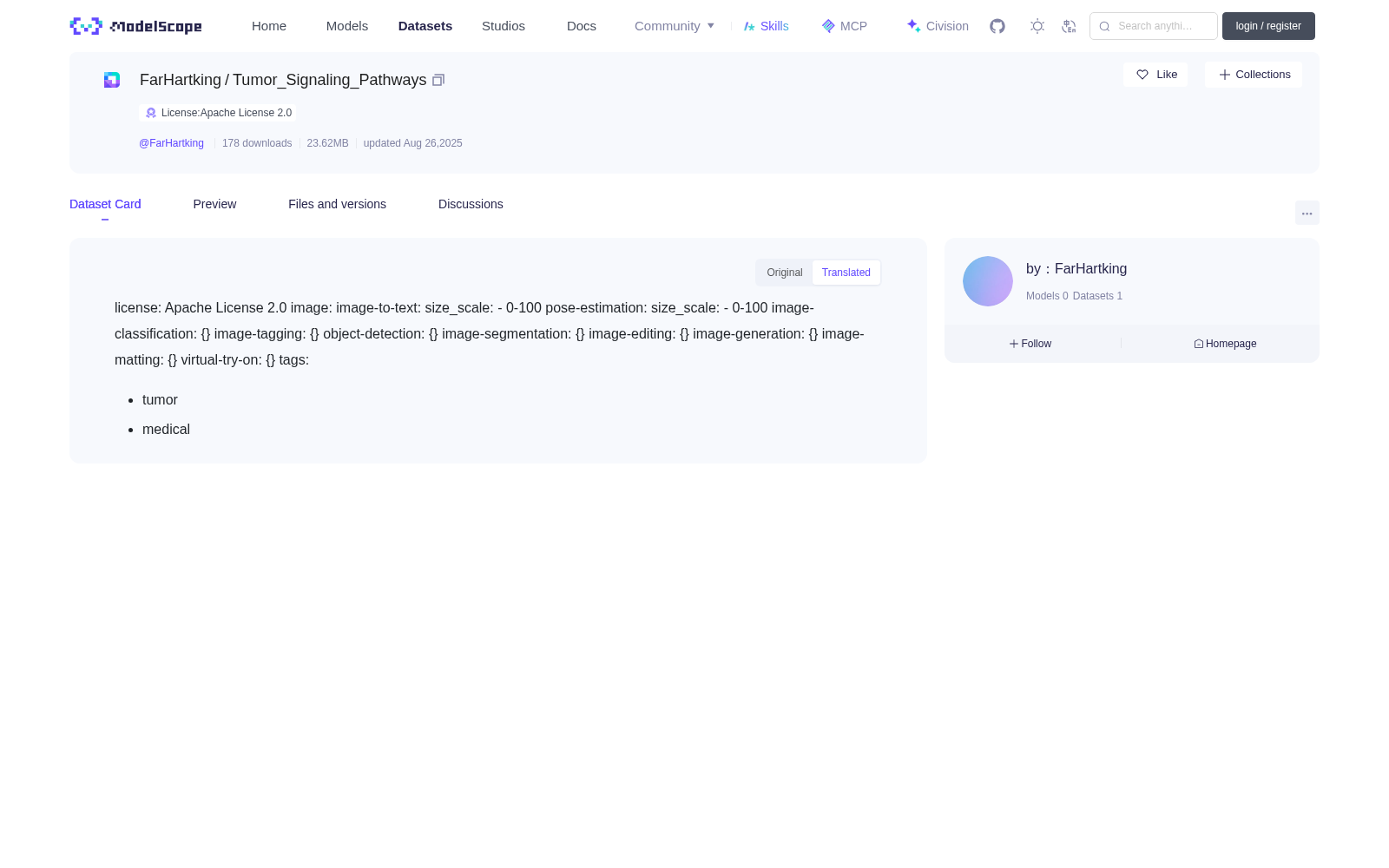Screen dimensions: 1389x868
Task: Click the 'Datasets 1' count
Action: coord(1097,296)
